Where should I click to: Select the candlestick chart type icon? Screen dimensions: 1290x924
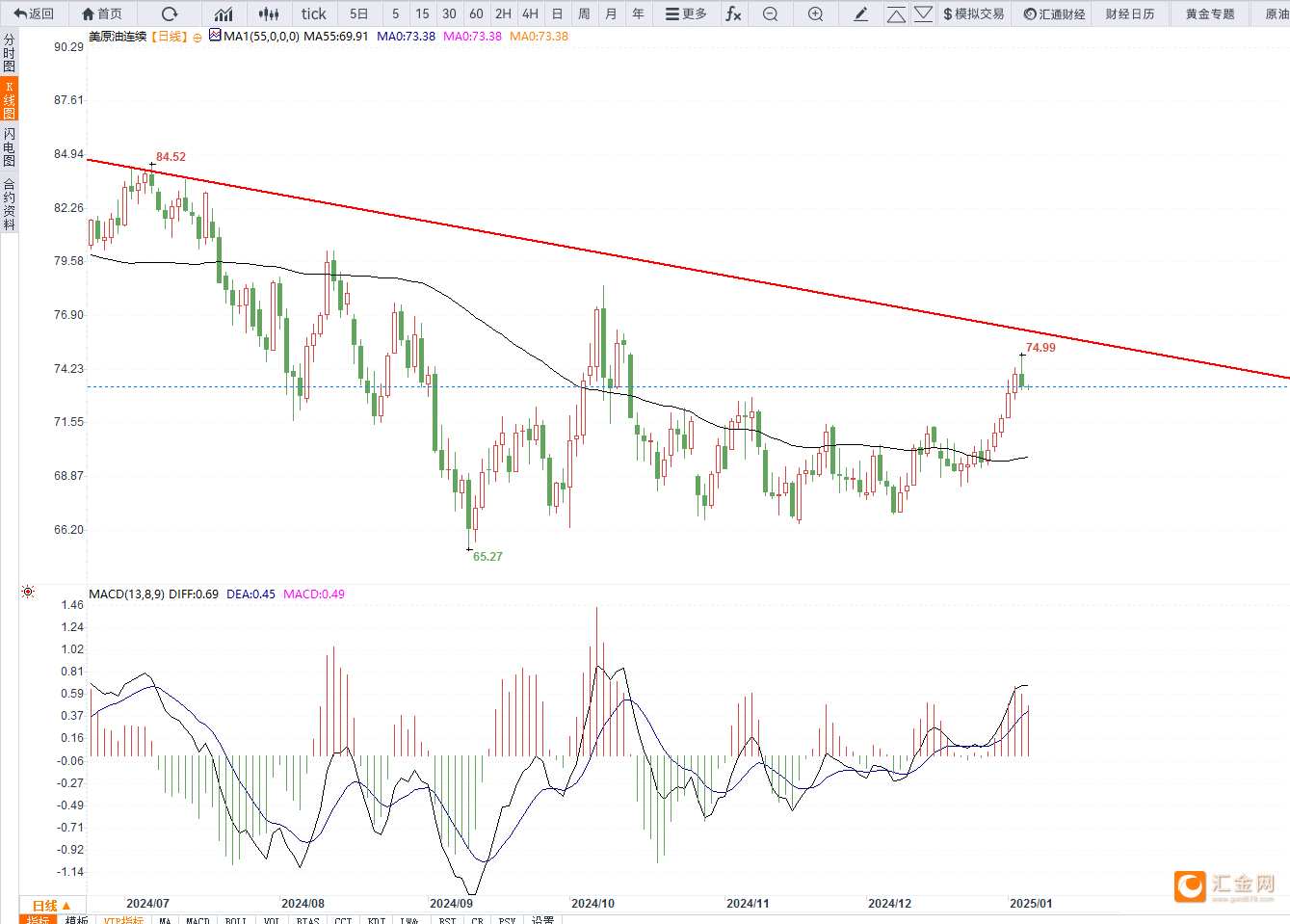pos(270,13)
